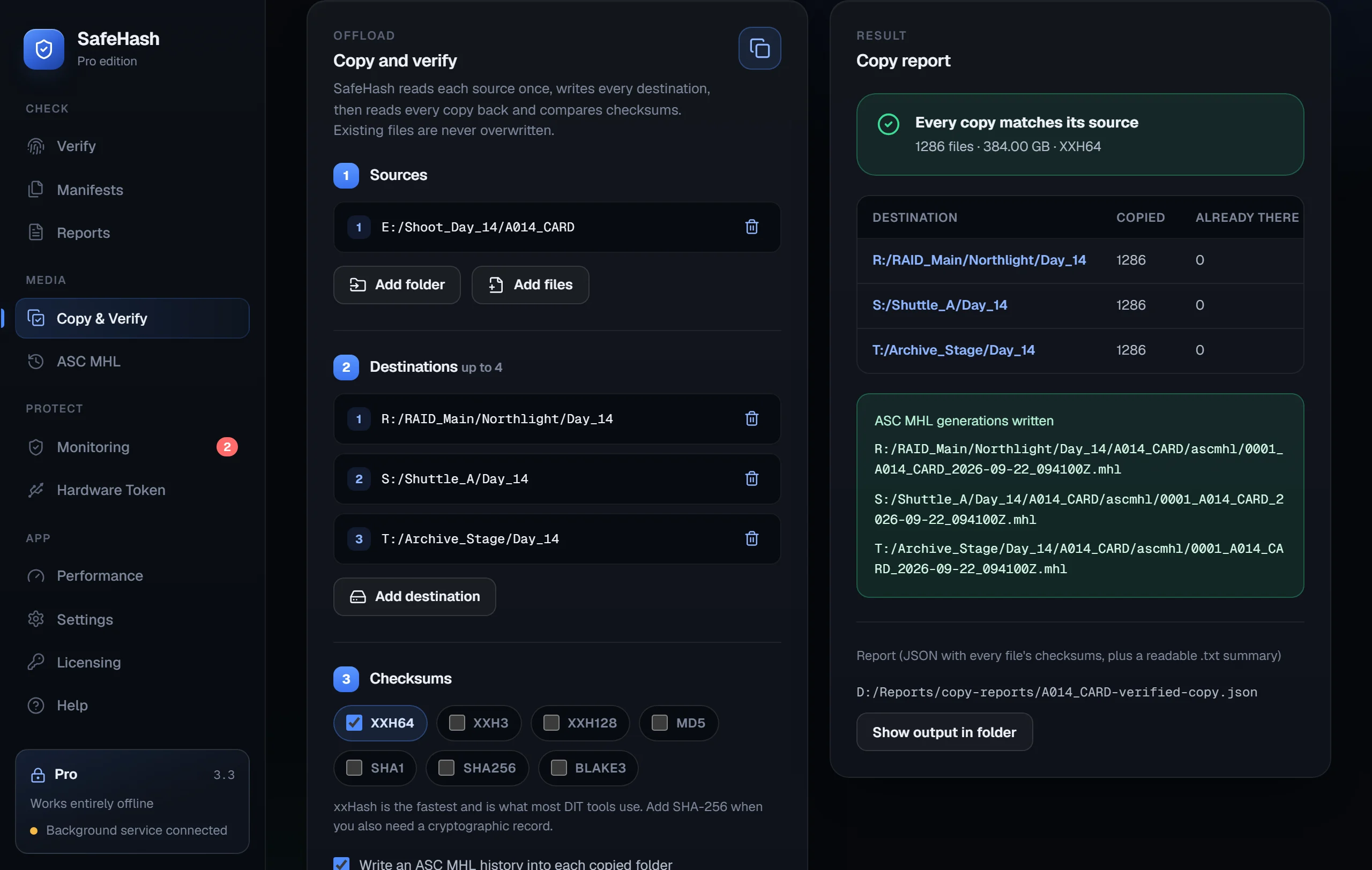Toggle Write an ASC MHL history checkbox
This screenshot has height=870, width=1372.
[x=341, y=864]
